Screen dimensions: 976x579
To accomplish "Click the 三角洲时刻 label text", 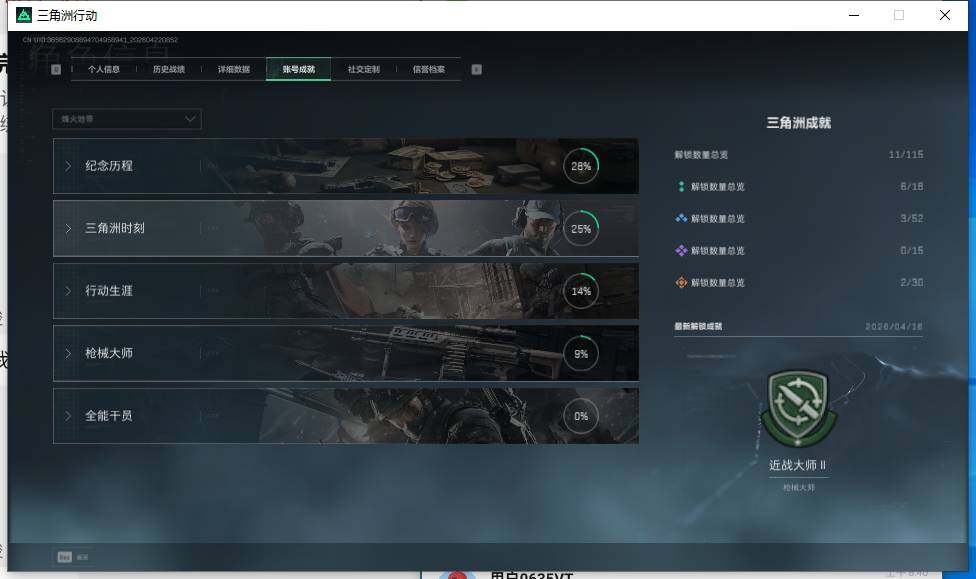I will pyautogui.click(x=115, y=228).
